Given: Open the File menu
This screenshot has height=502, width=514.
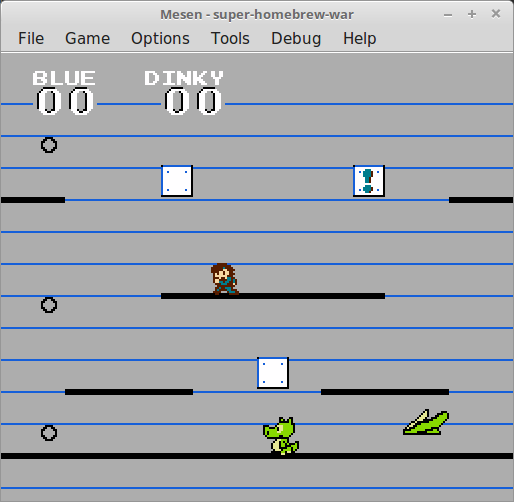Looking at the screenshot, I should pos(31,38).
